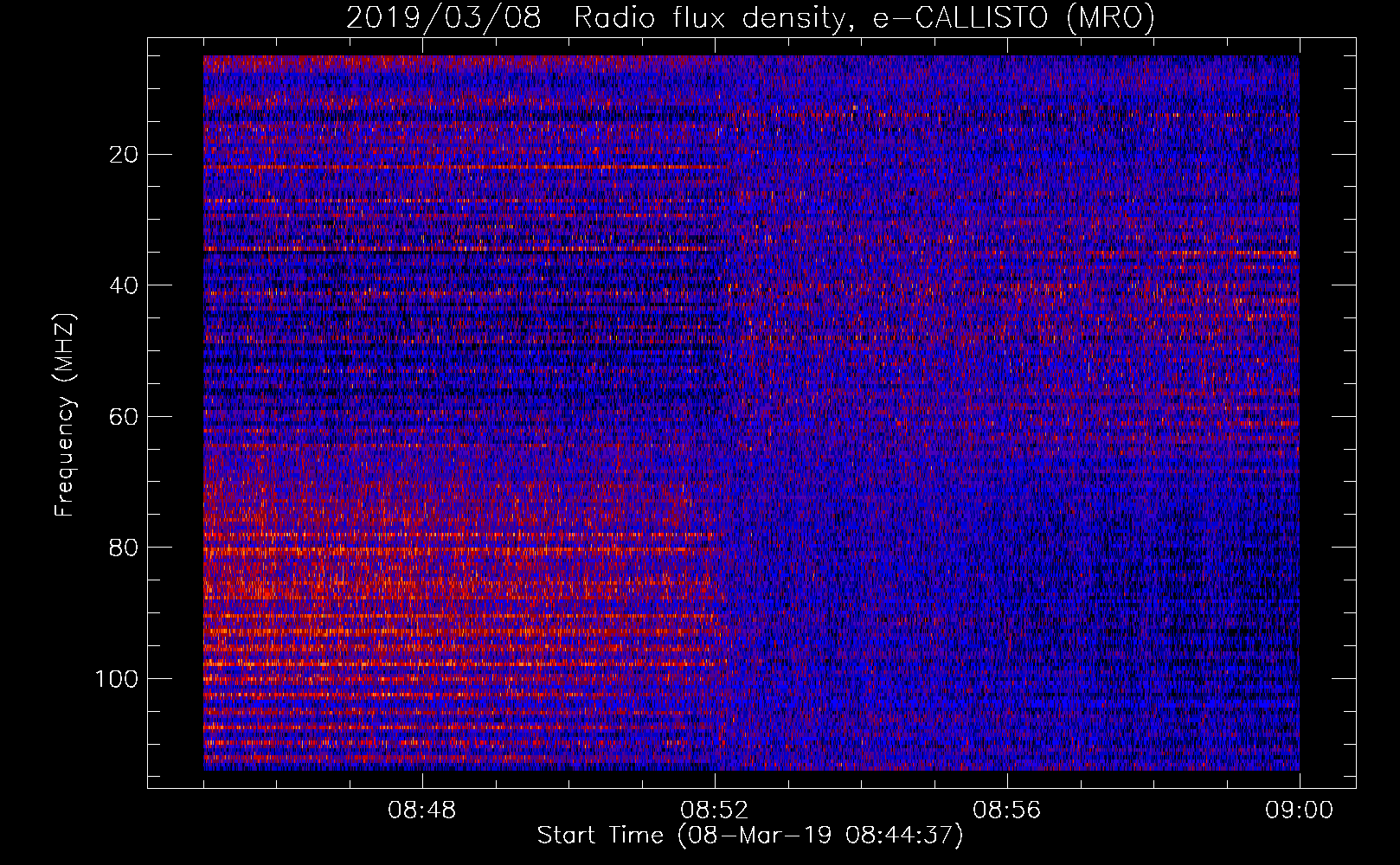Screen dimensions: 1400x865
Task: Click the 40 frequency tick label
Action: pyautogui.click(x=125, y=285)
